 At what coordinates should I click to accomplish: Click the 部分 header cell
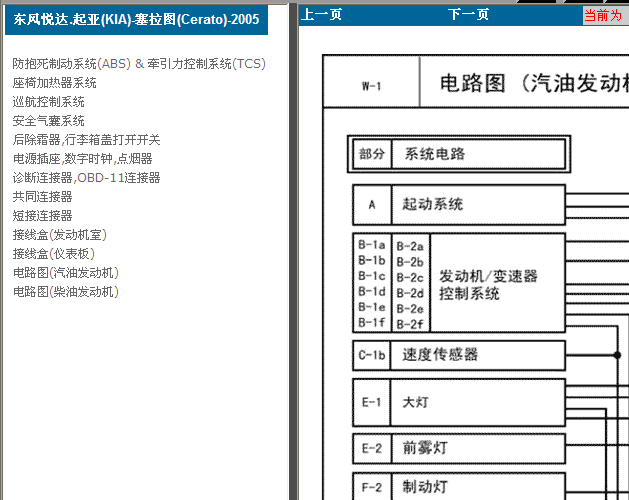[372, 154]
